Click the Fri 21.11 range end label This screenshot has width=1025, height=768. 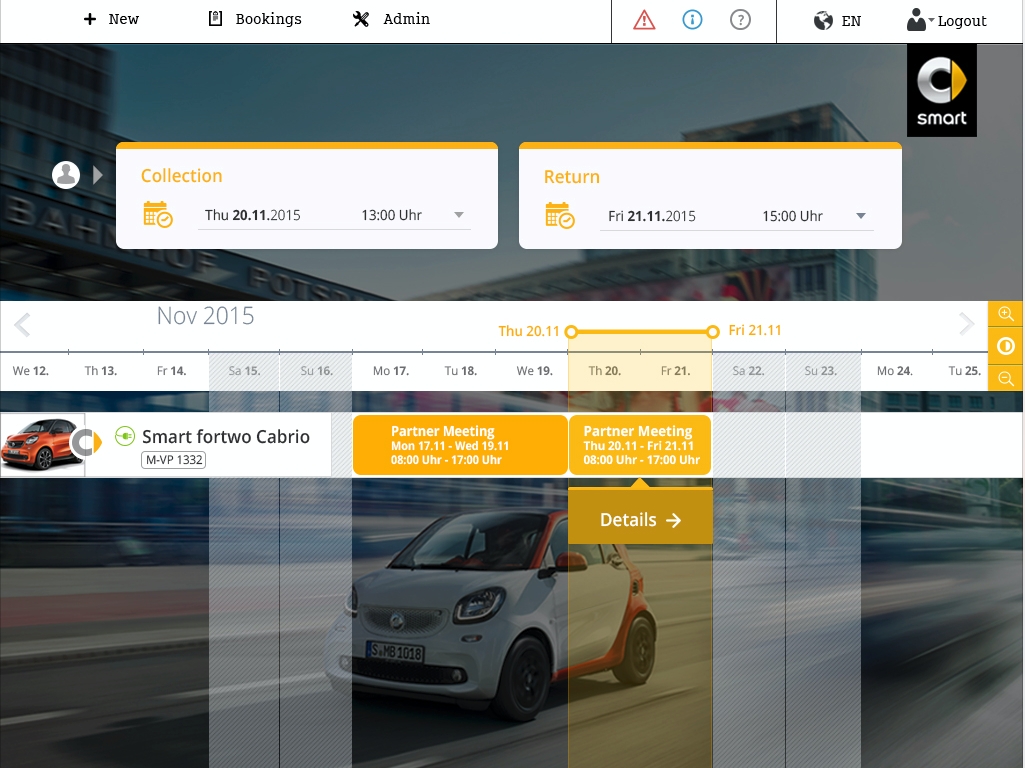[755, 330]
